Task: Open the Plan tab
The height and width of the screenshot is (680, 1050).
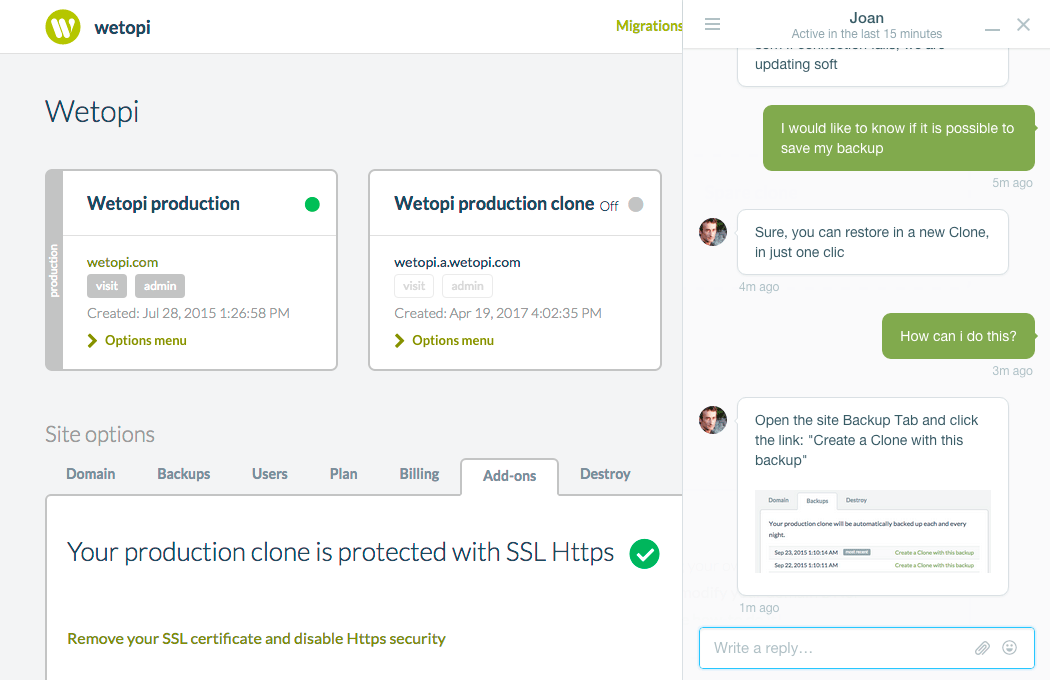Action: pos(344,474)
